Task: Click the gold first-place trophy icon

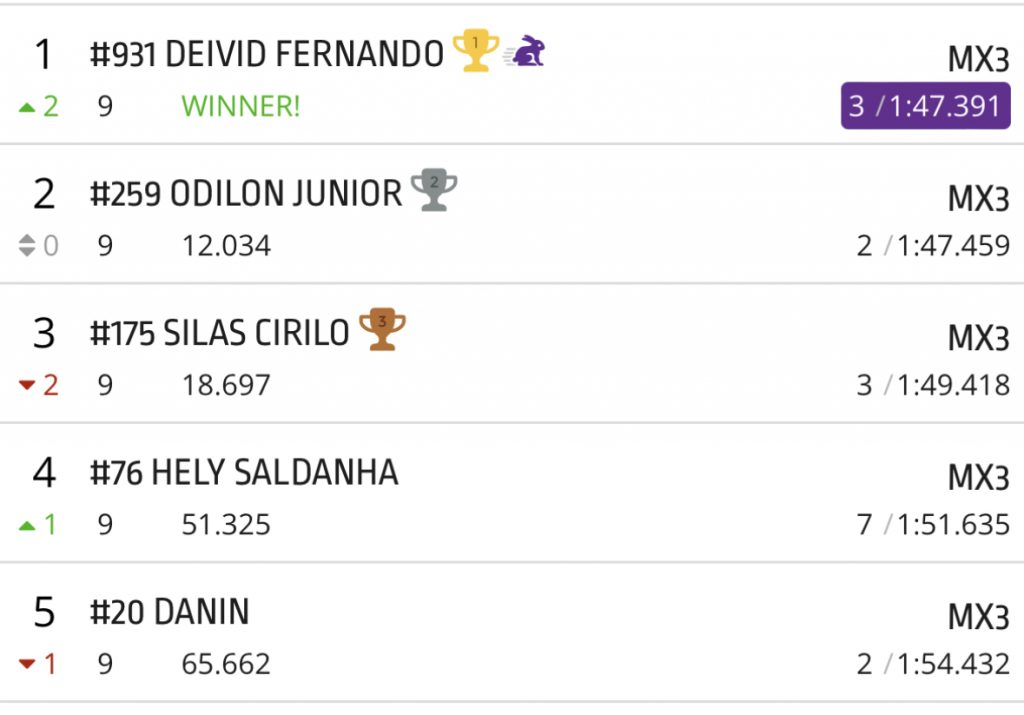Action: (476, 50)
